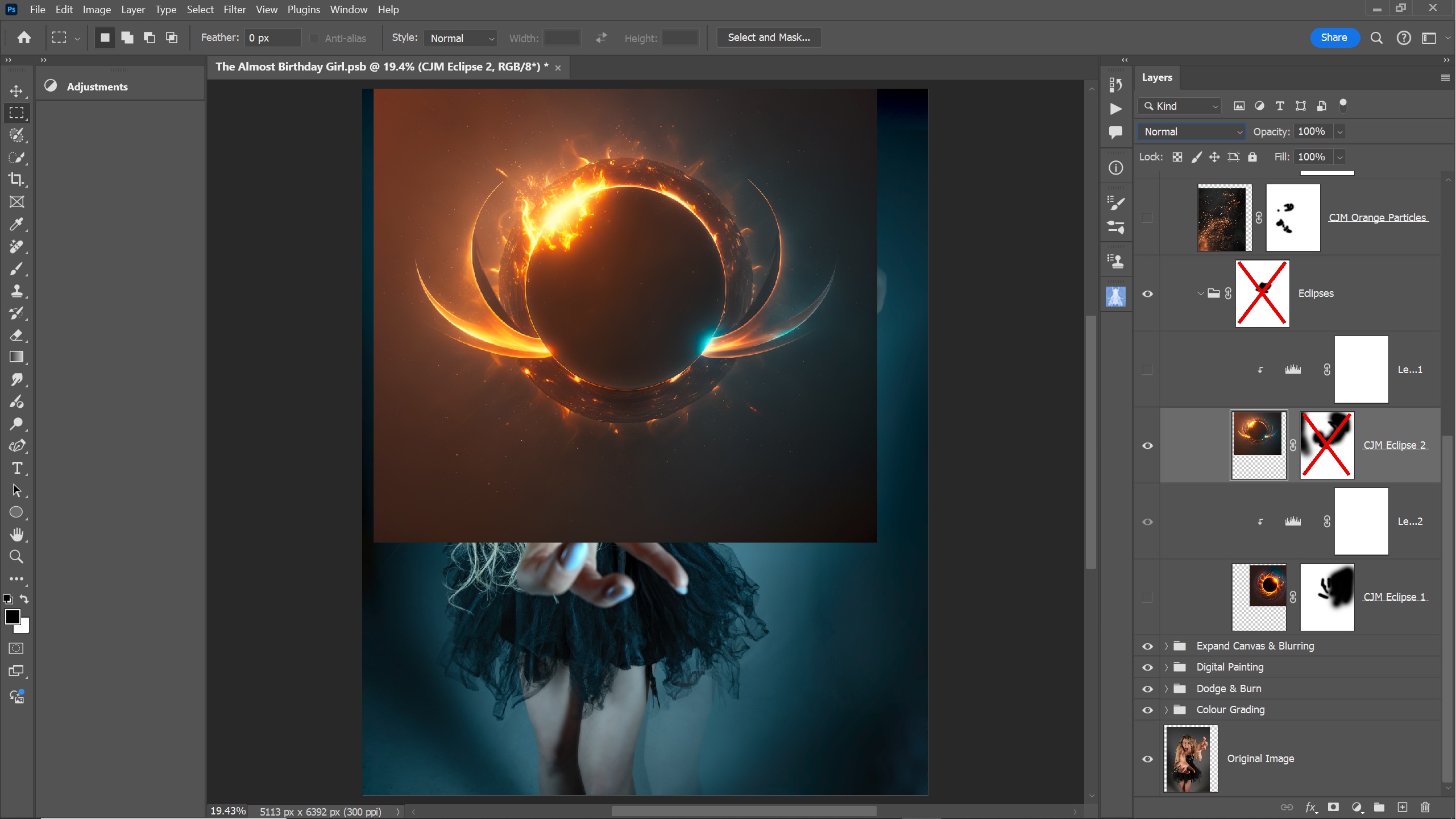Show the CJM Orange Particles layer

pyautogui.click(x=1148, y=218)
